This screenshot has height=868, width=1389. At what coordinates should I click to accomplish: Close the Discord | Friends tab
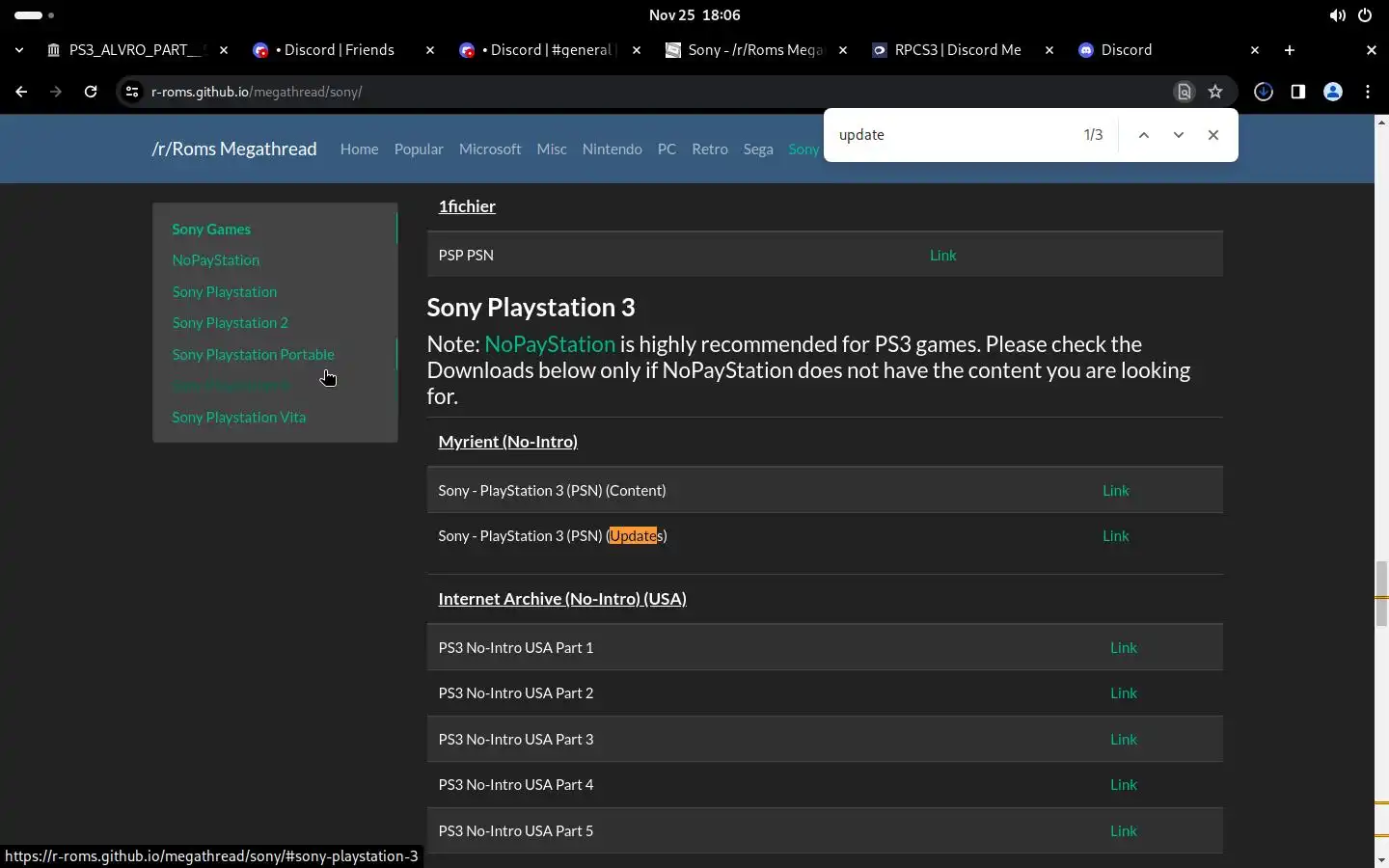click(x=430, y=50)
